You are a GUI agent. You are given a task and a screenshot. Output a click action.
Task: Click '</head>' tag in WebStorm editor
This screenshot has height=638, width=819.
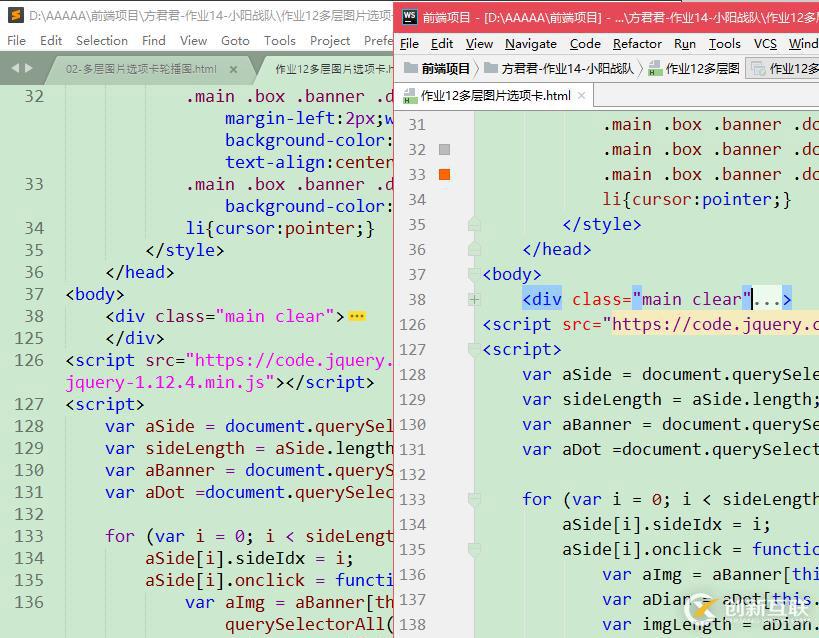pos(557,249)
